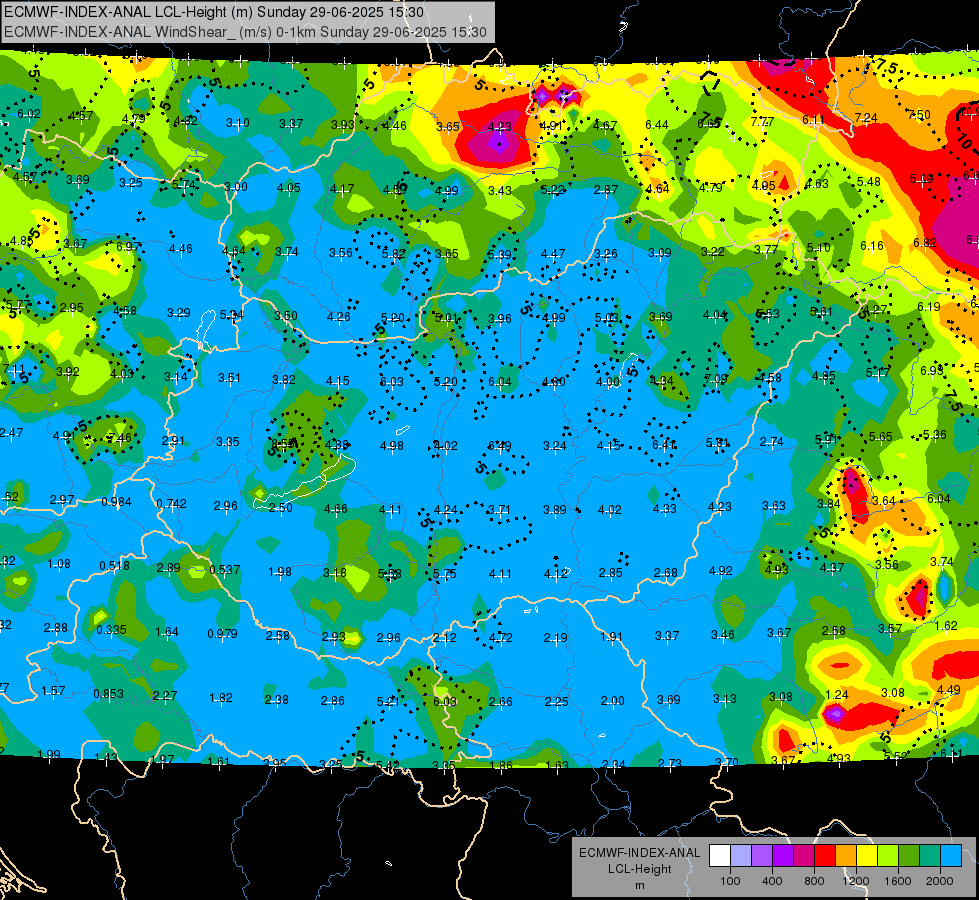Screen dimensions: 979x900
Task: Click the legend text LCL-Height
Action: (639, 869)
